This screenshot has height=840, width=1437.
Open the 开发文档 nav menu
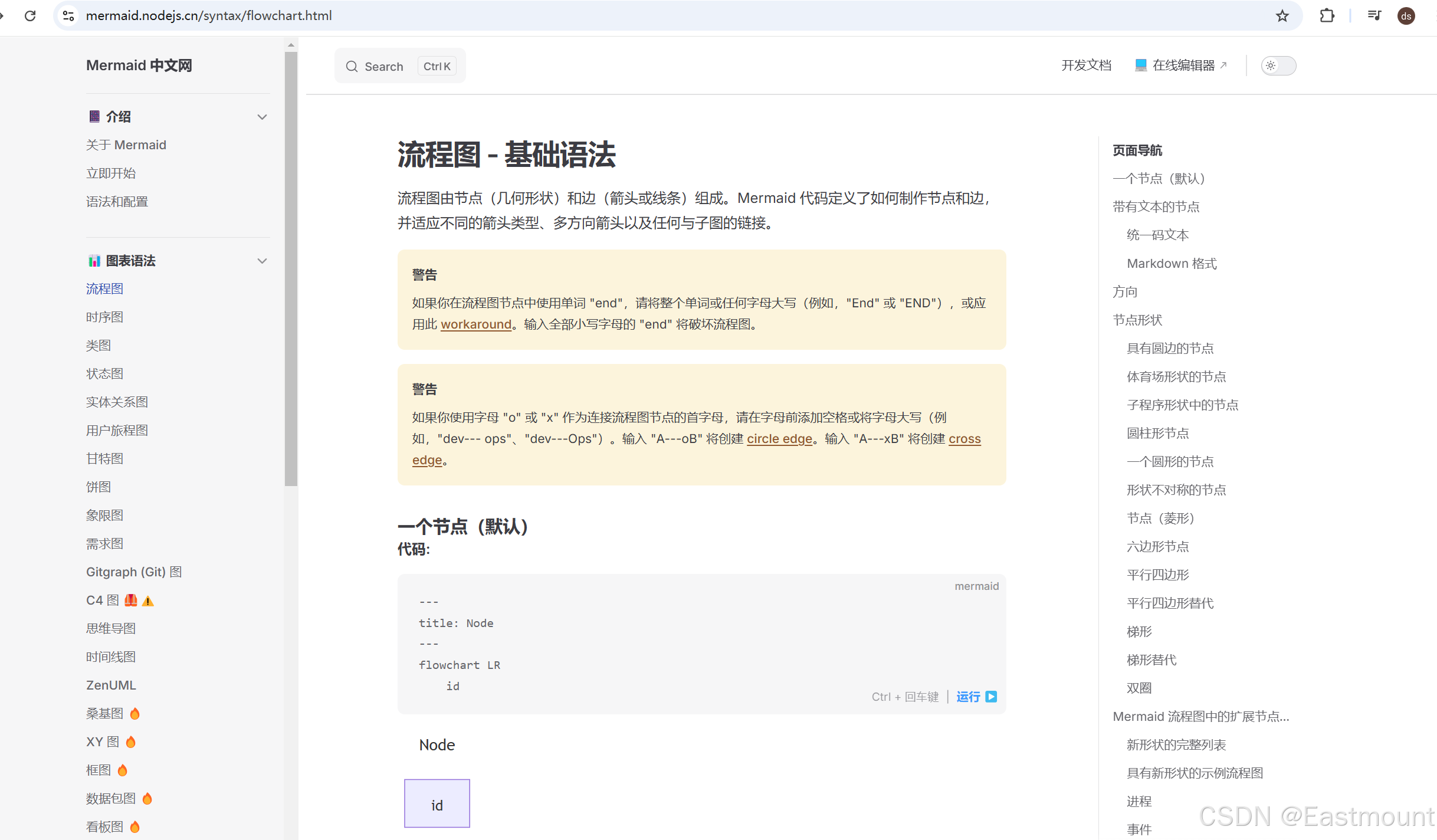[1086, 65]
